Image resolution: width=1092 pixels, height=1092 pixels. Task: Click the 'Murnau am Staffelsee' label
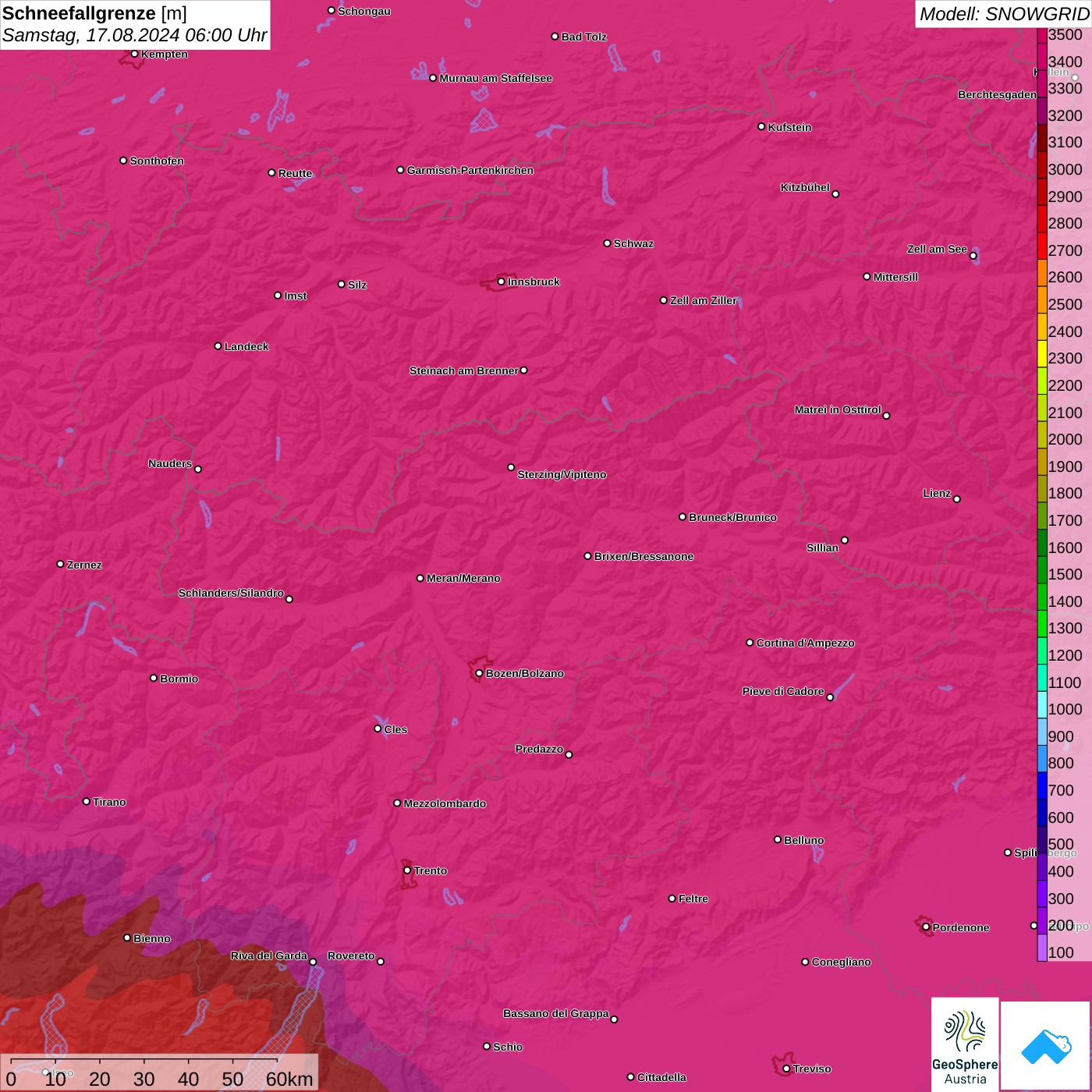[496, 78]
